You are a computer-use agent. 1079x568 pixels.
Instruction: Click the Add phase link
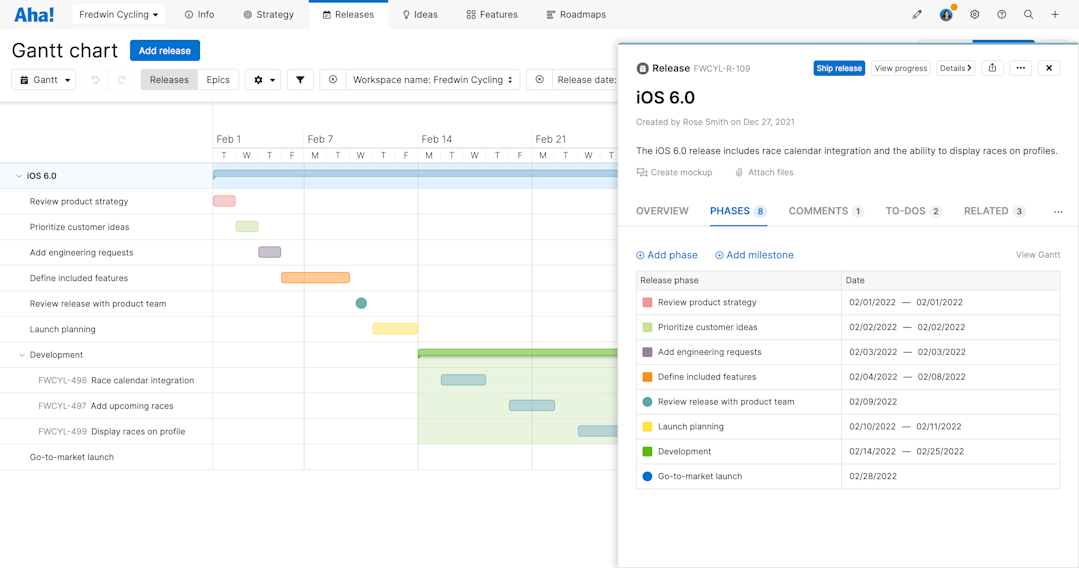pyautogui.click(x=667, y=255)
